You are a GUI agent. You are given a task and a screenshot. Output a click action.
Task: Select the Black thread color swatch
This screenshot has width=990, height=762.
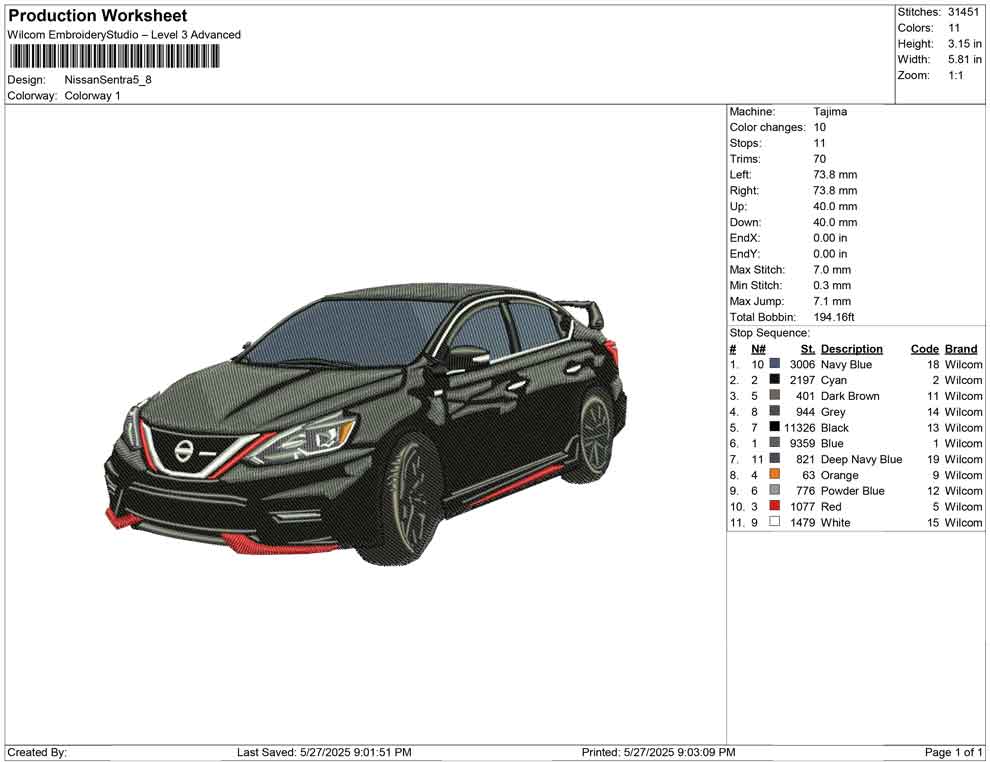pyautogui.click(x=775, y=427)
